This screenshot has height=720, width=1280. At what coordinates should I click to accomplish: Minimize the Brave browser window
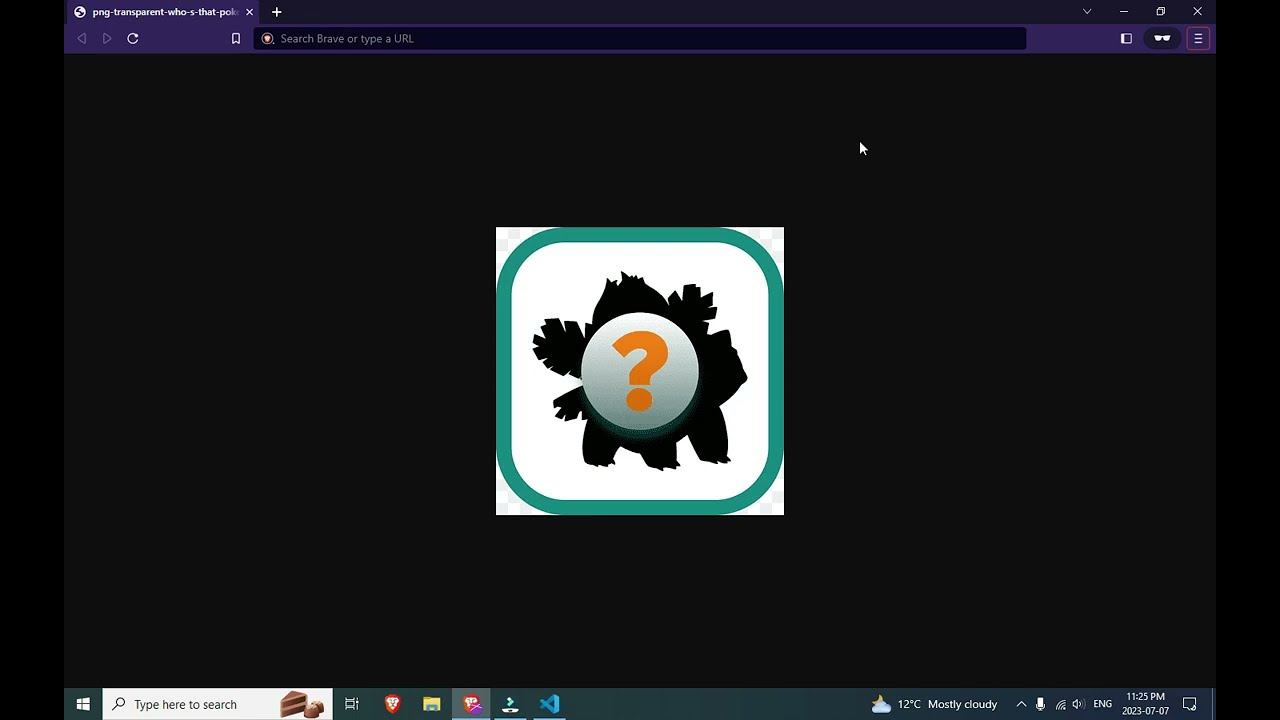[x=1124, y=12]
